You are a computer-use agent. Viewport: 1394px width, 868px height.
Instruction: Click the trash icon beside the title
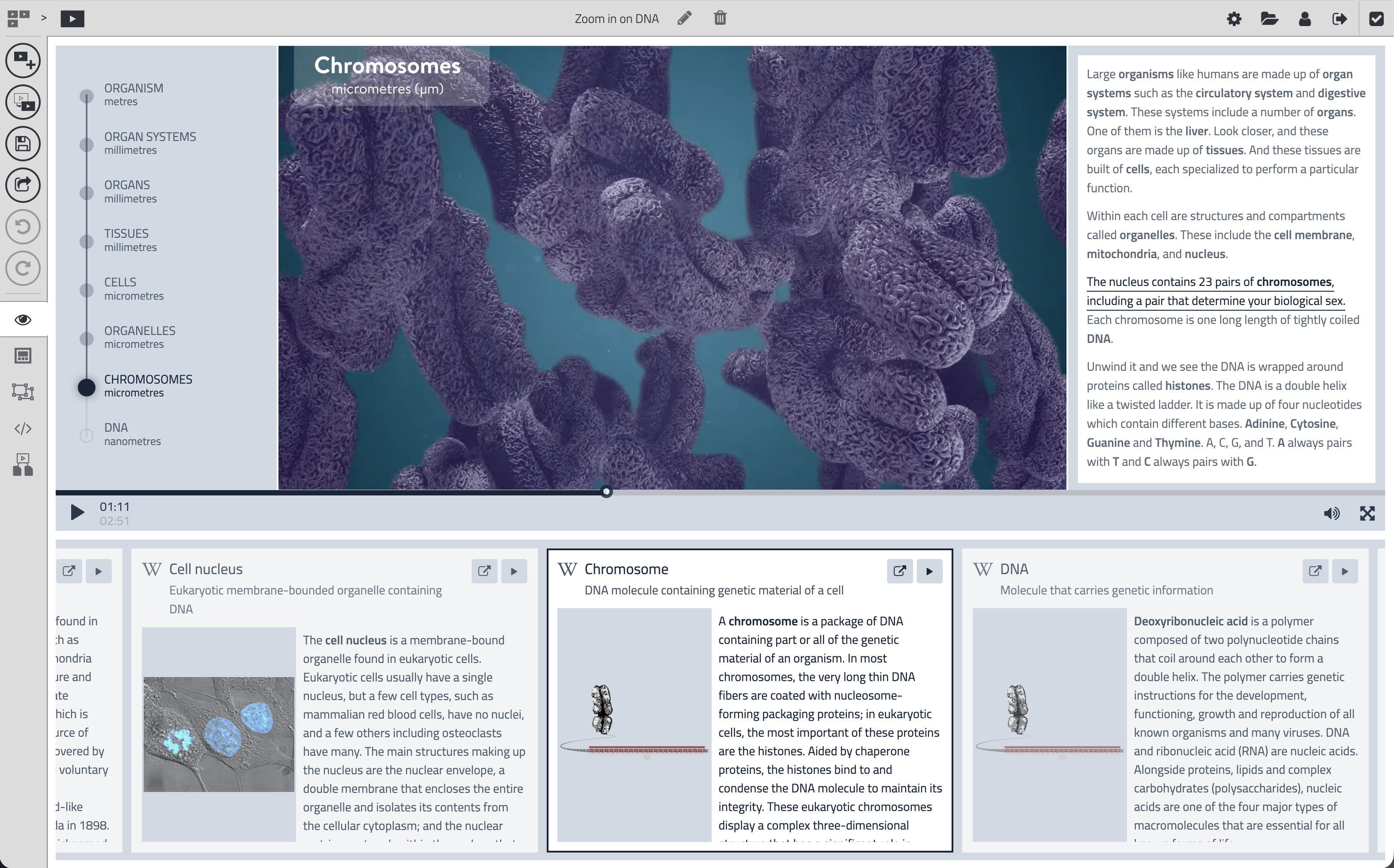pyautogui.click(x=720, y=19)
